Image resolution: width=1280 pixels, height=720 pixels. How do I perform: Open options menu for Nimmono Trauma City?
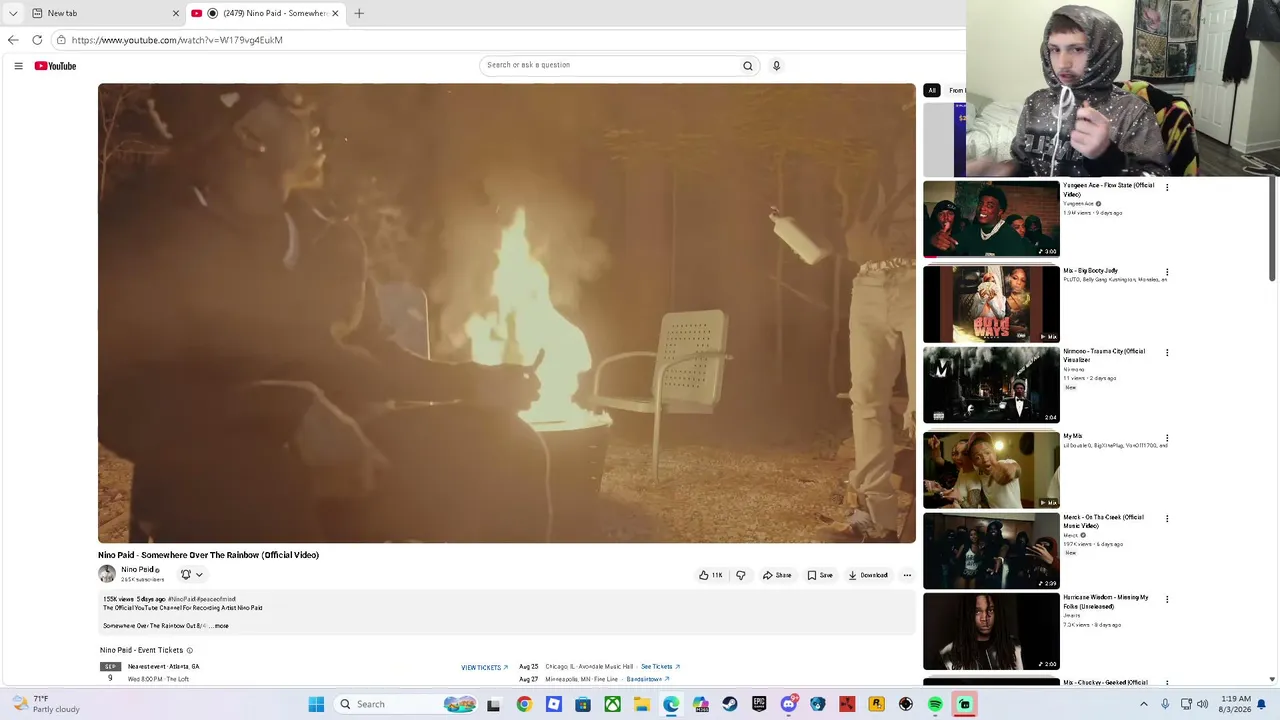tap(1167, 353)
